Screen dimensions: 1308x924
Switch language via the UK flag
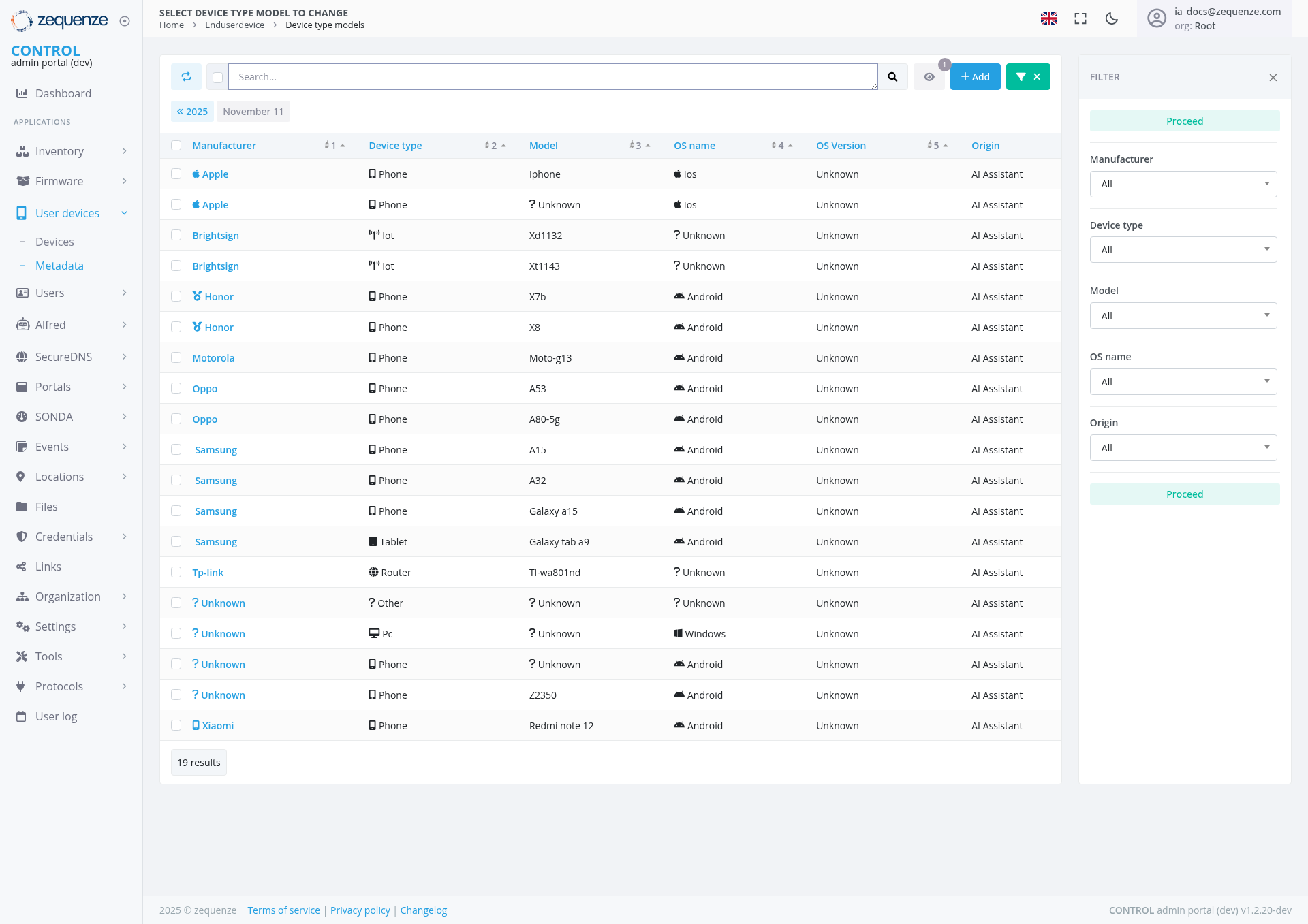1049,18
